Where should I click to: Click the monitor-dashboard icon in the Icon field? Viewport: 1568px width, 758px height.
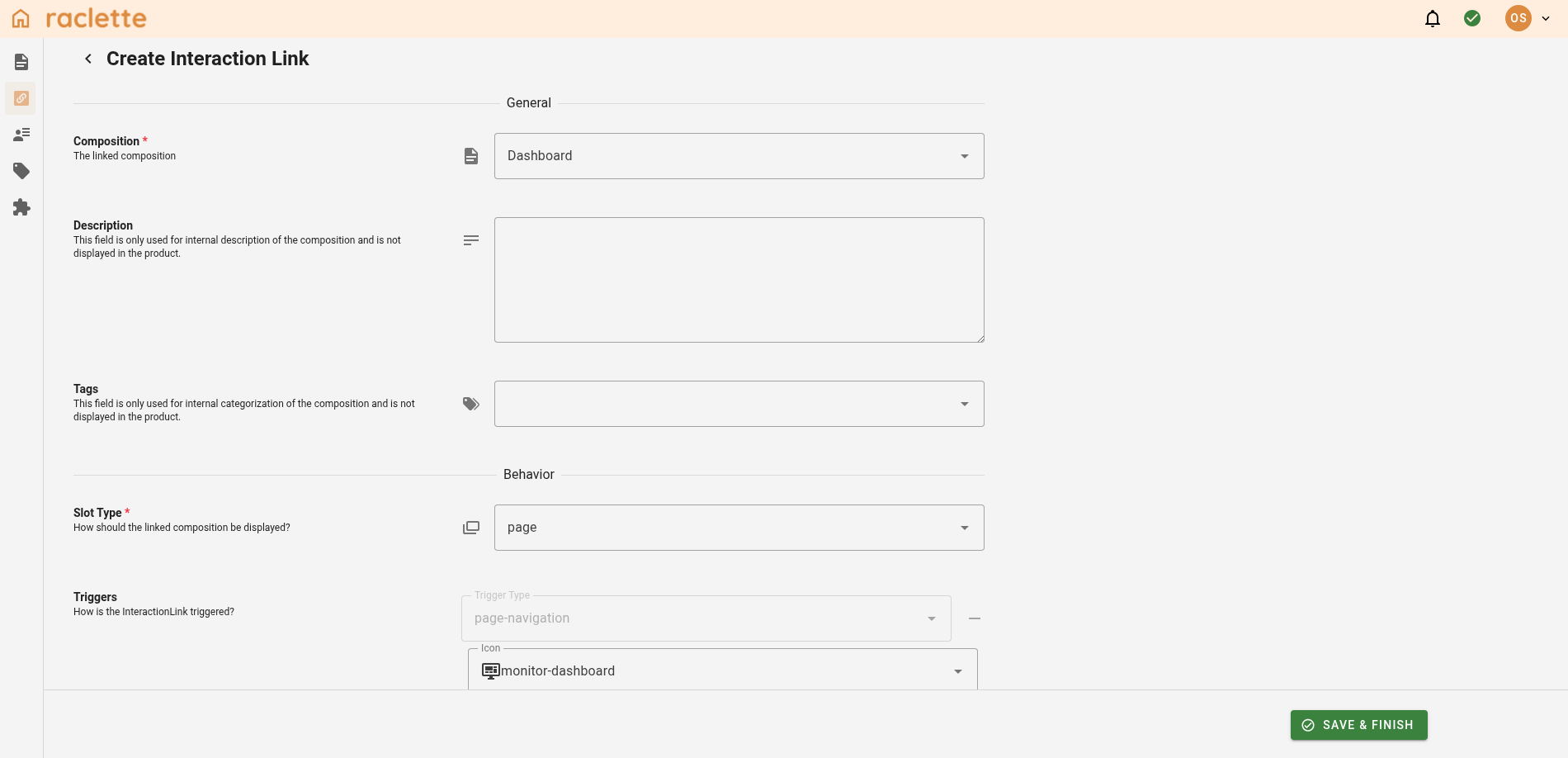click(490, 670)
